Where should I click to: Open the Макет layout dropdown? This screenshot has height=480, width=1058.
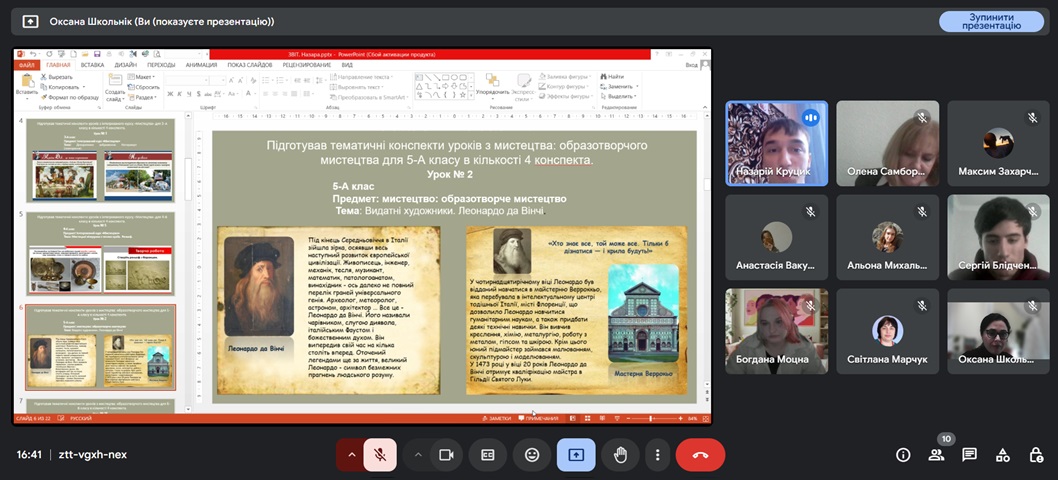[140, 77]
